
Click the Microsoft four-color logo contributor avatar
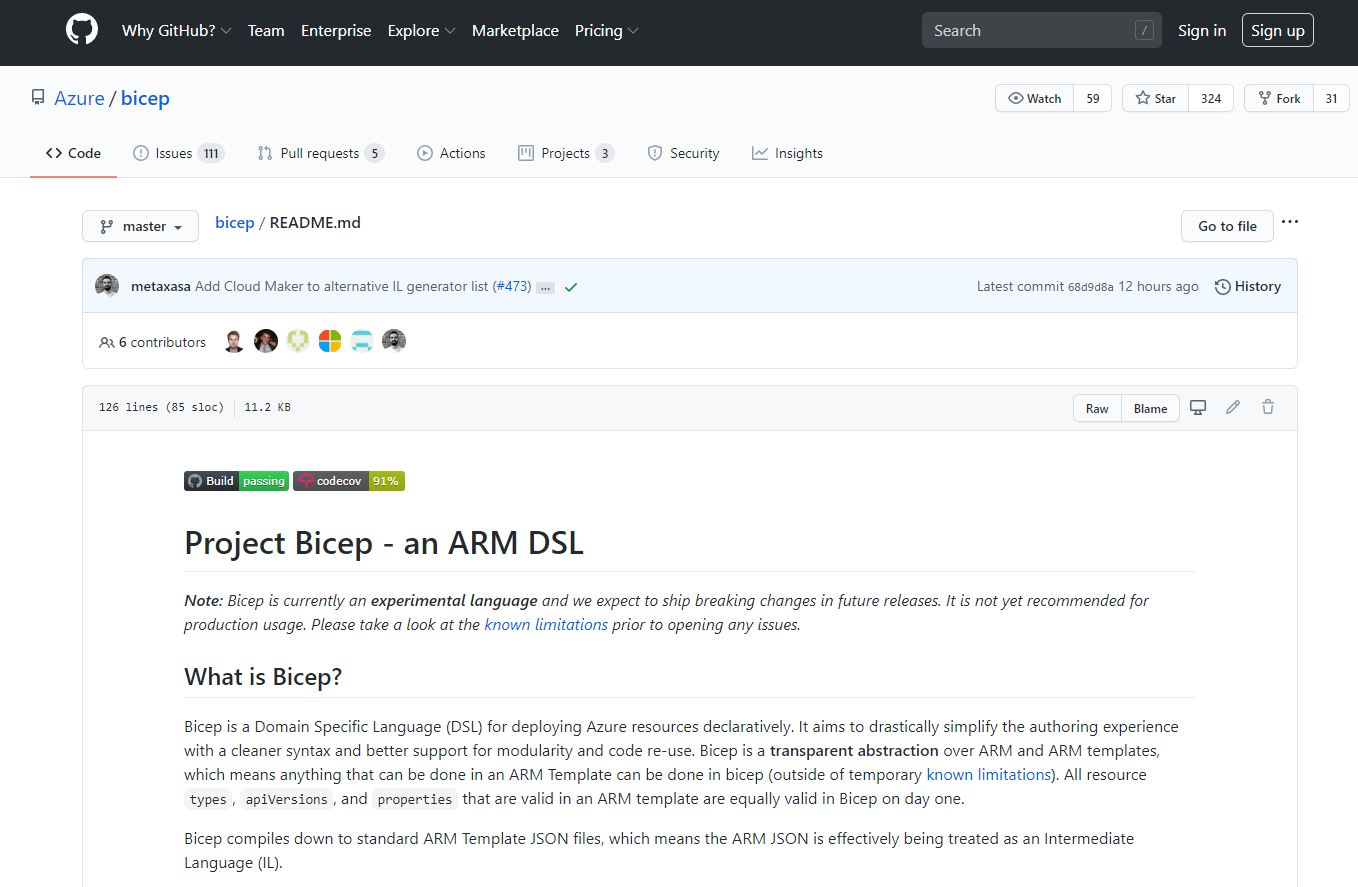330,341
